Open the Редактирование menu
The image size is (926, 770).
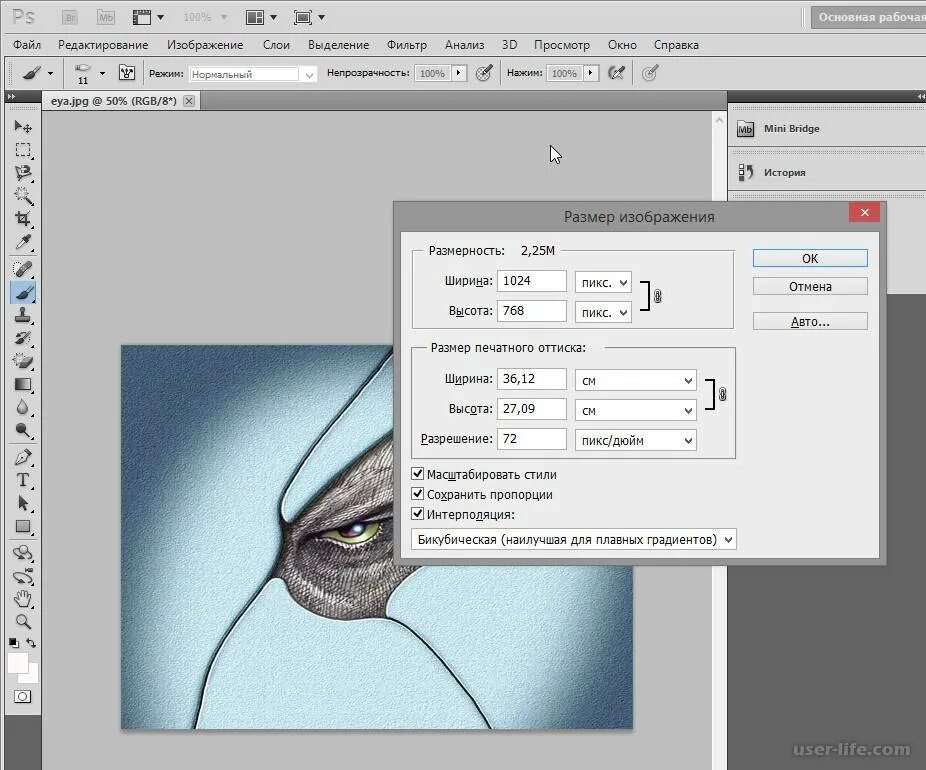tap(103, 45)
